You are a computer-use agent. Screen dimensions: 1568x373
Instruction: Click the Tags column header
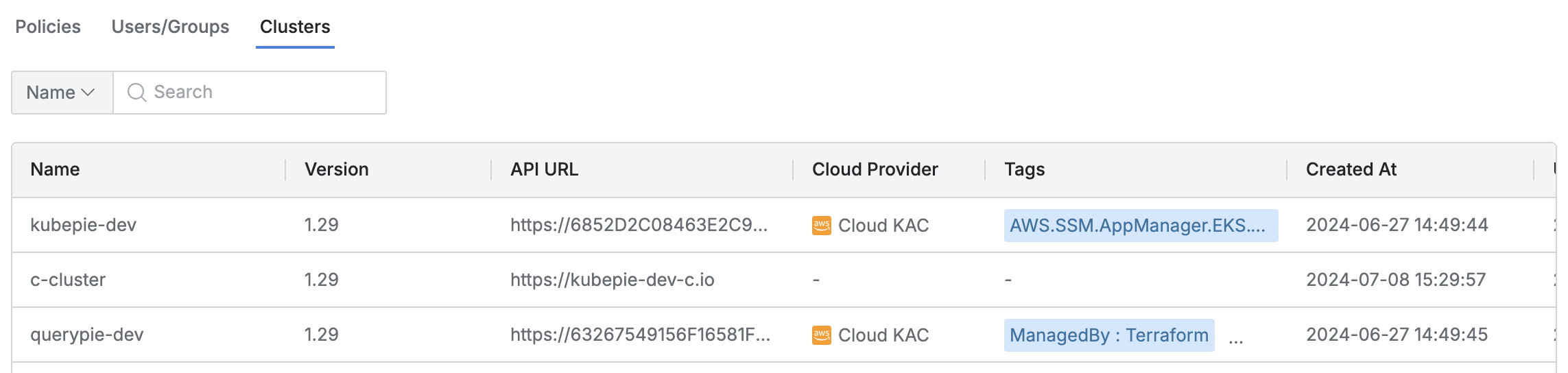(1024, 169)
